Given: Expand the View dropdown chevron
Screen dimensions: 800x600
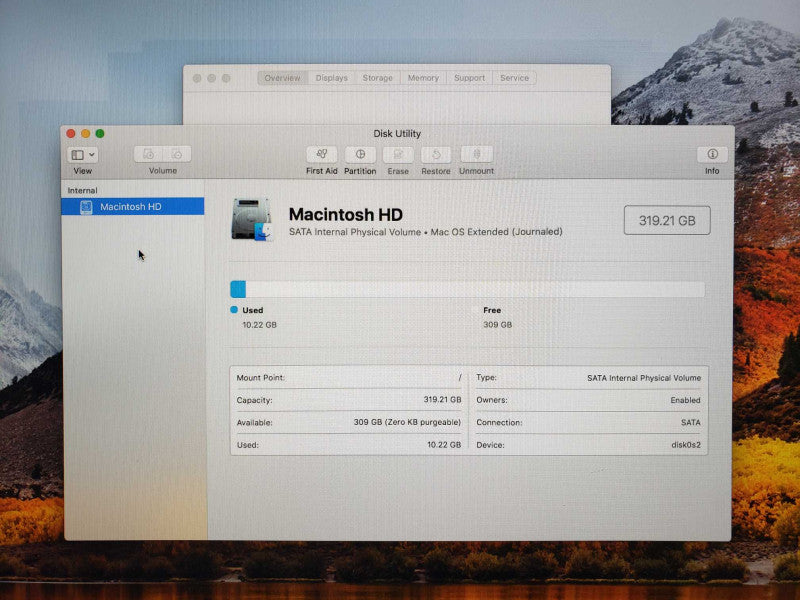Looking at the screenshot, I should (92, 155).
